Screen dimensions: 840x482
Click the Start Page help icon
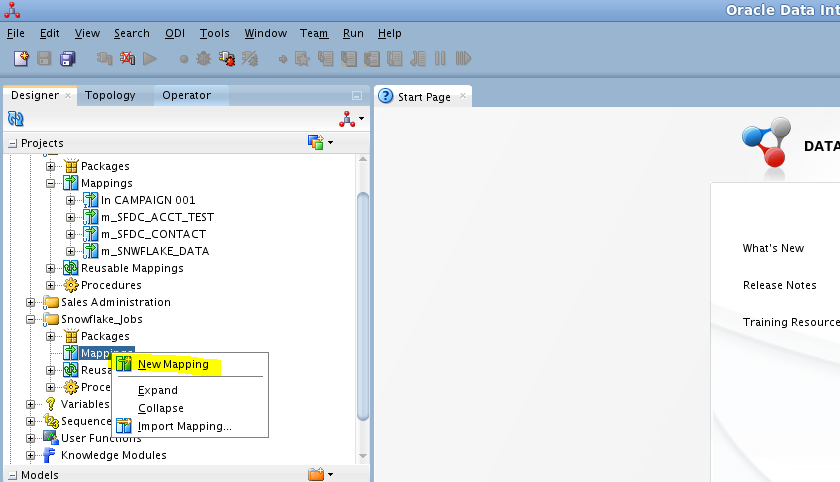coord(385,96)
